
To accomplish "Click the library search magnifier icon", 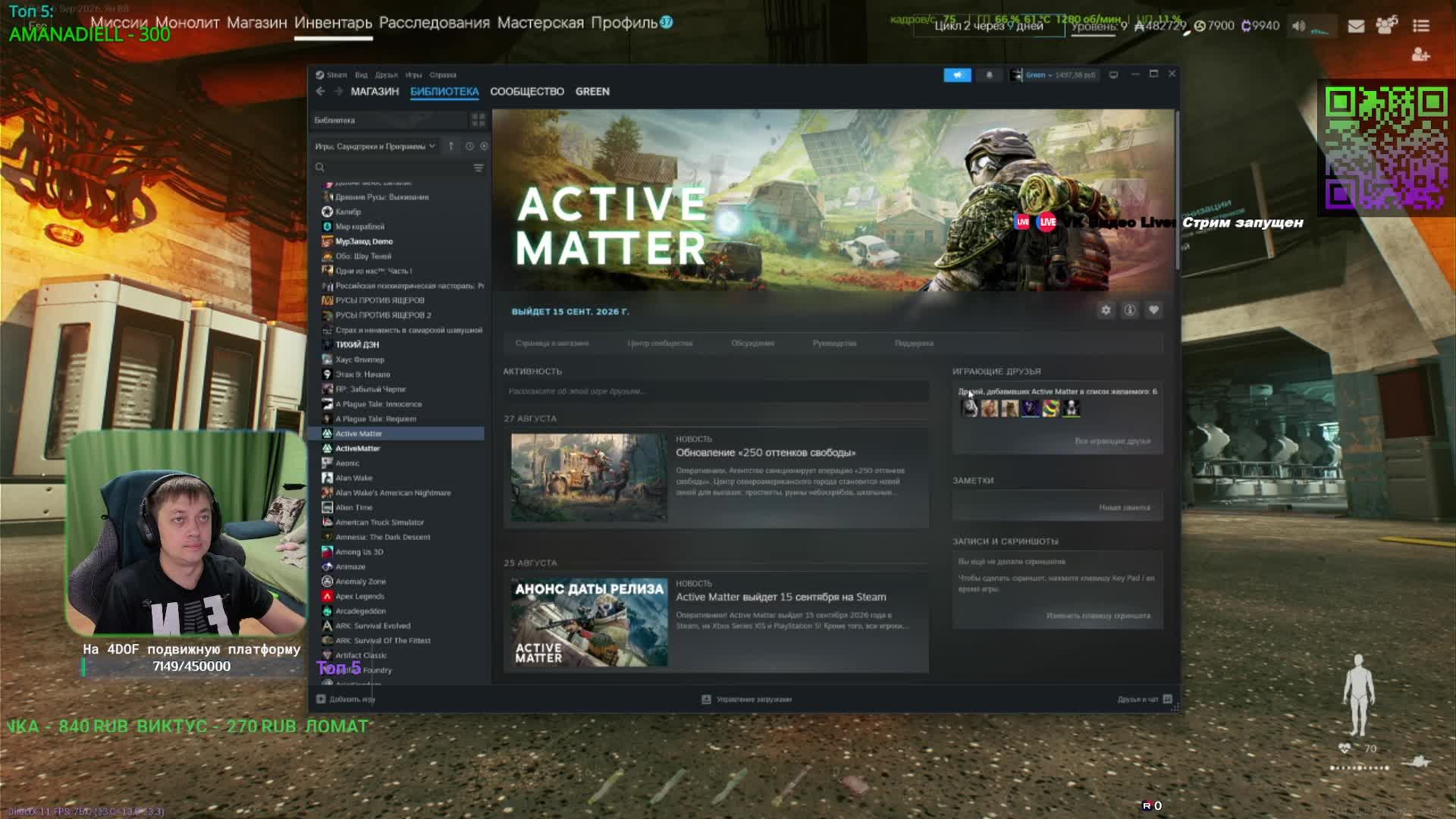I will pyautogui.click(x=320, y=168).
